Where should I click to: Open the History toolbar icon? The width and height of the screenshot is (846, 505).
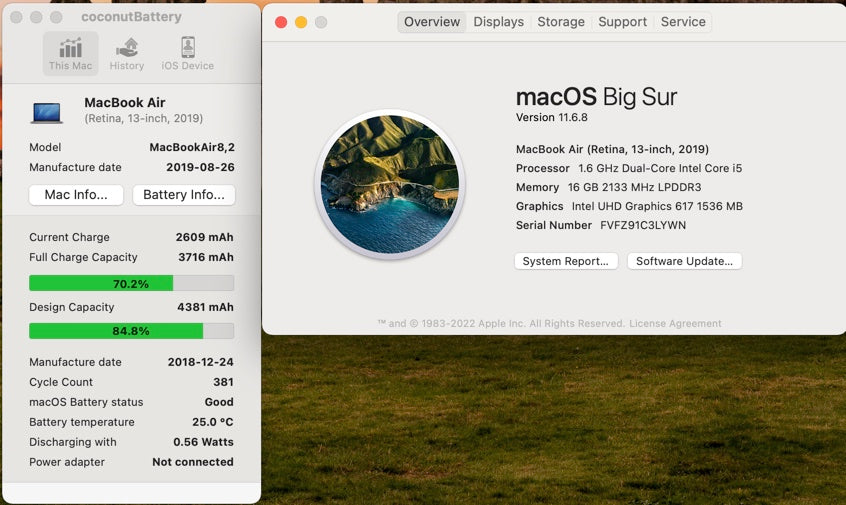coord(127,53)
